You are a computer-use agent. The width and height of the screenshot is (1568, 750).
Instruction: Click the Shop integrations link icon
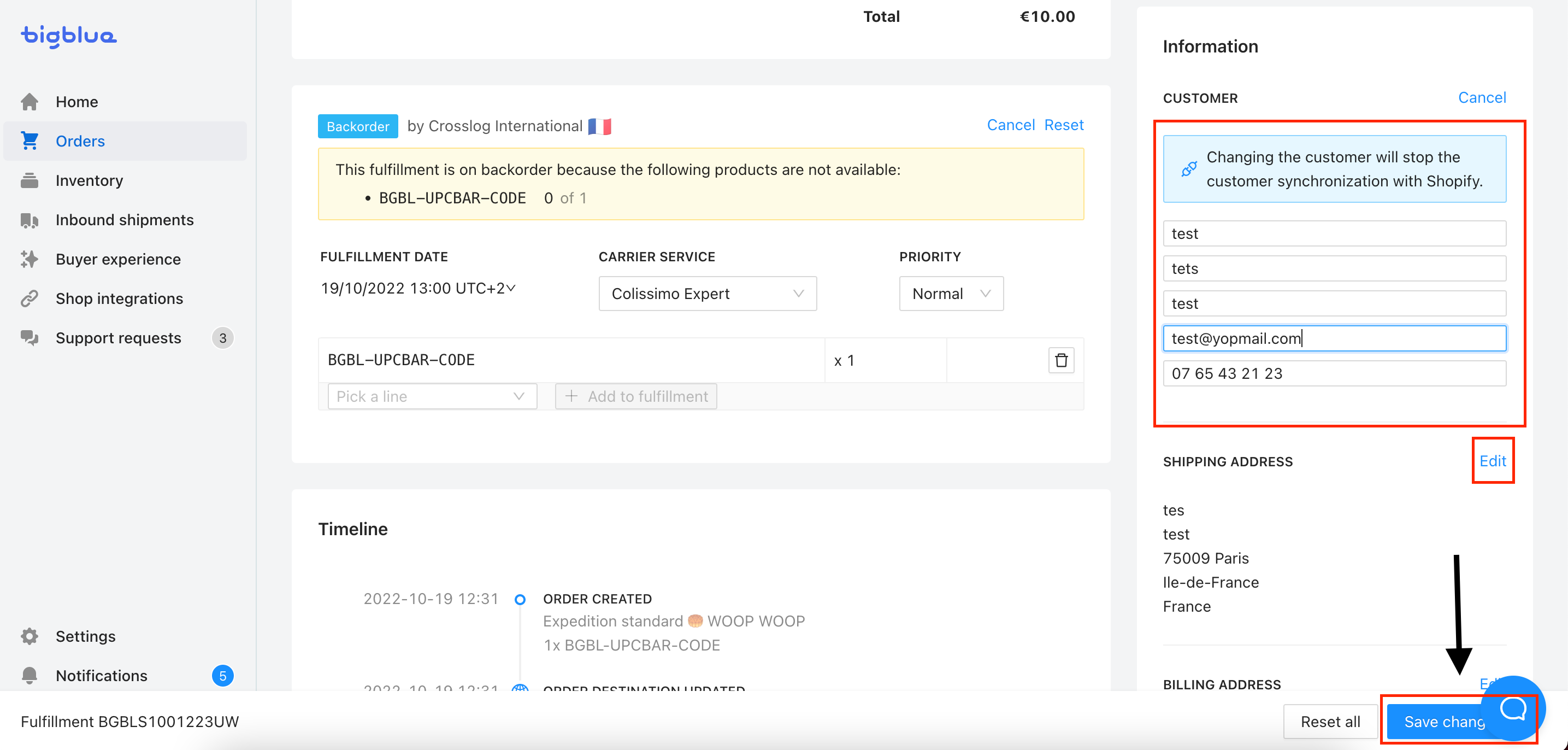[x=29, y=298]
